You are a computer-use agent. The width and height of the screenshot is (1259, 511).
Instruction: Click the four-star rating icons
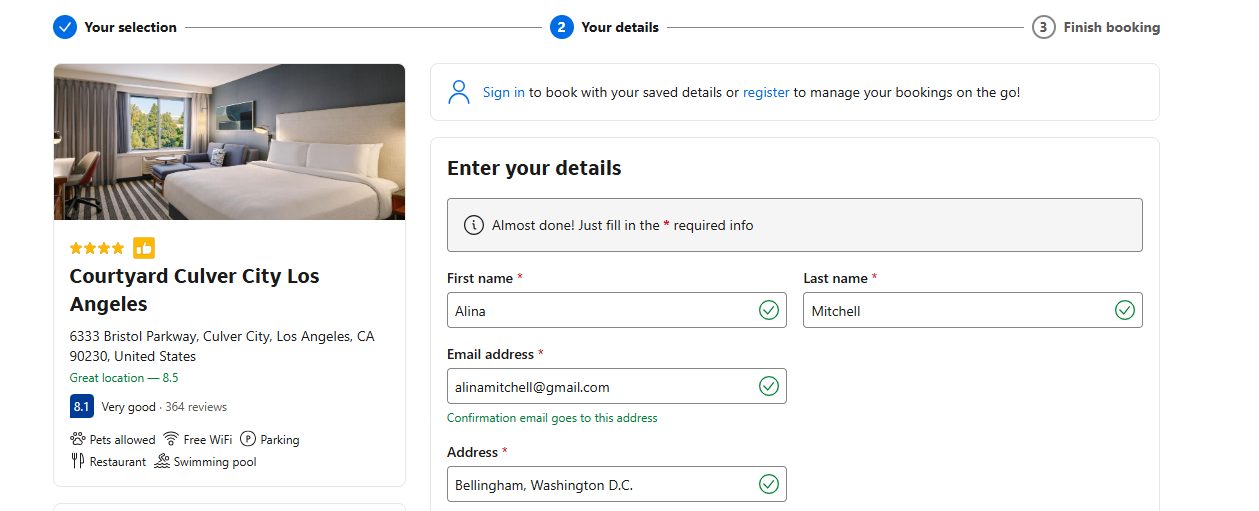point(97,248)
